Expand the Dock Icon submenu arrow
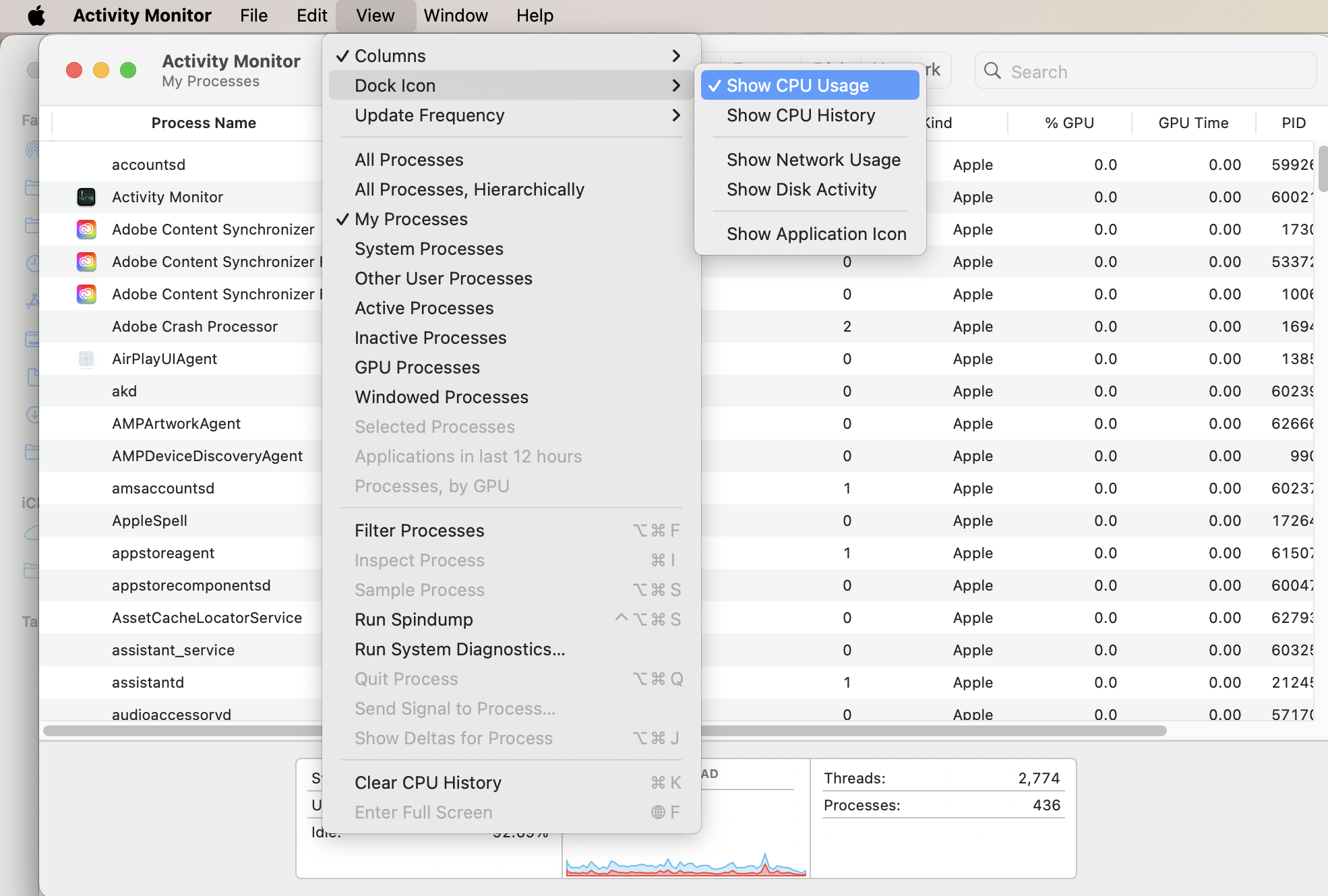The image size is (1328, 896). (x=675, y=85)
